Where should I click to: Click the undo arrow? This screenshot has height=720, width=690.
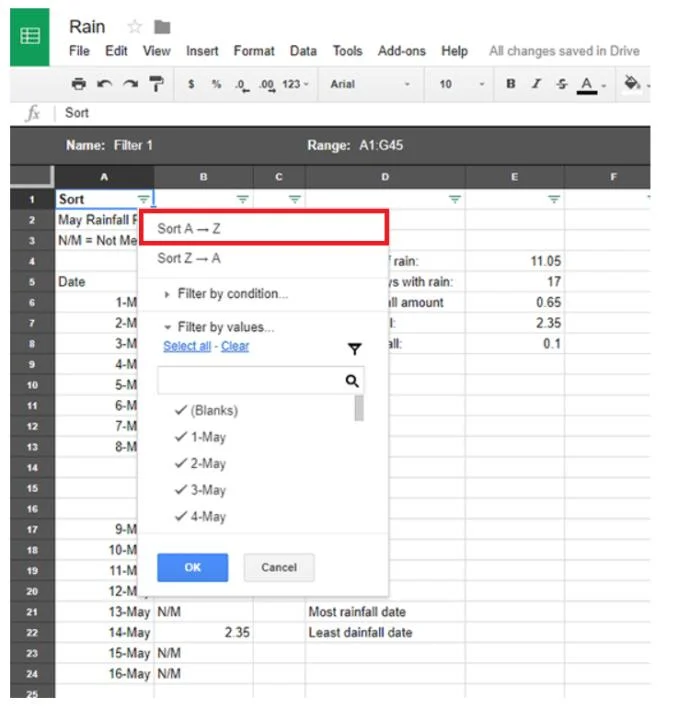[105, 84]
